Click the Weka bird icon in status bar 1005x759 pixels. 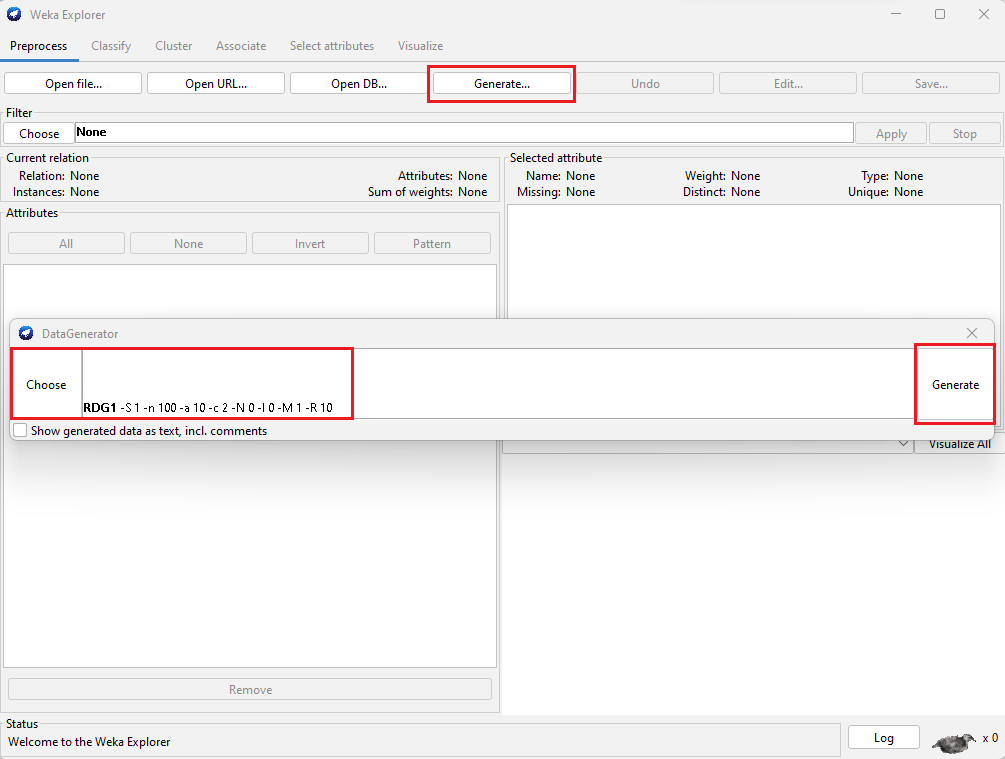pyautogui.click(x=953, y=742)
